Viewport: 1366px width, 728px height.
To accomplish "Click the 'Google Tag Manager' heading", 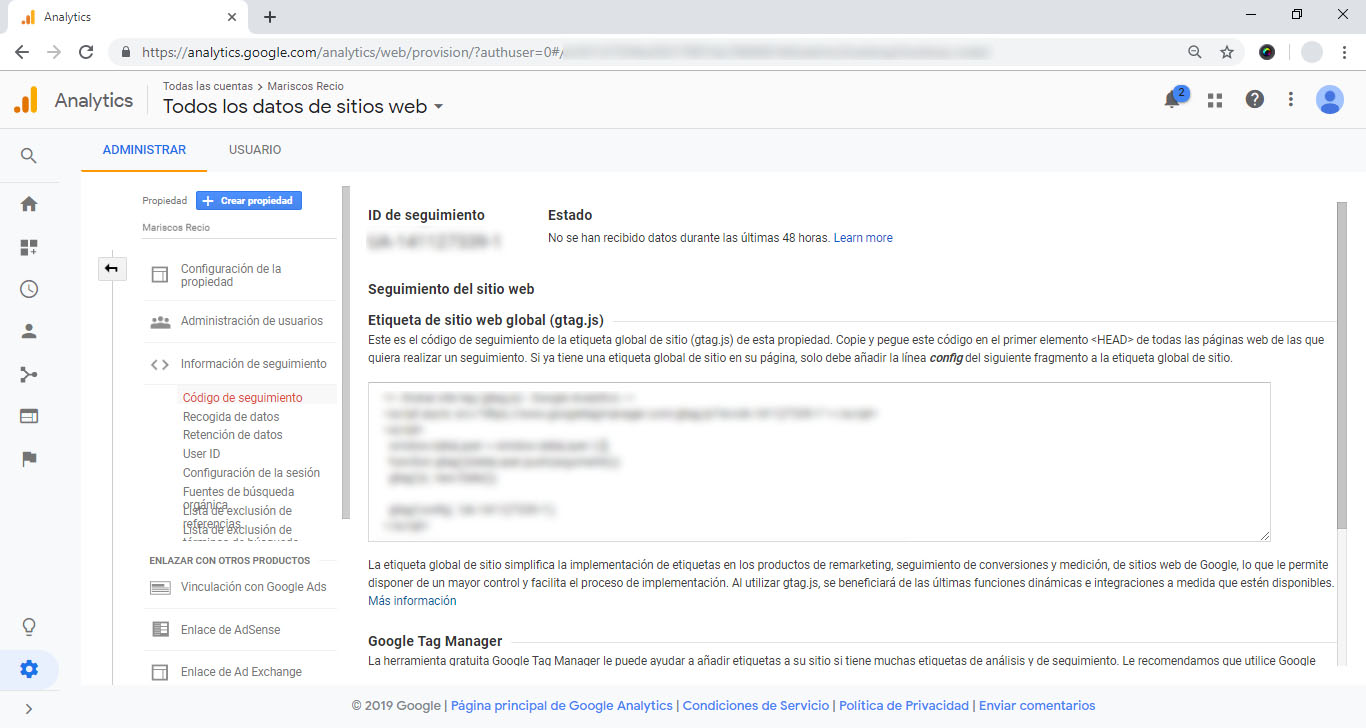I will (435, 641).
